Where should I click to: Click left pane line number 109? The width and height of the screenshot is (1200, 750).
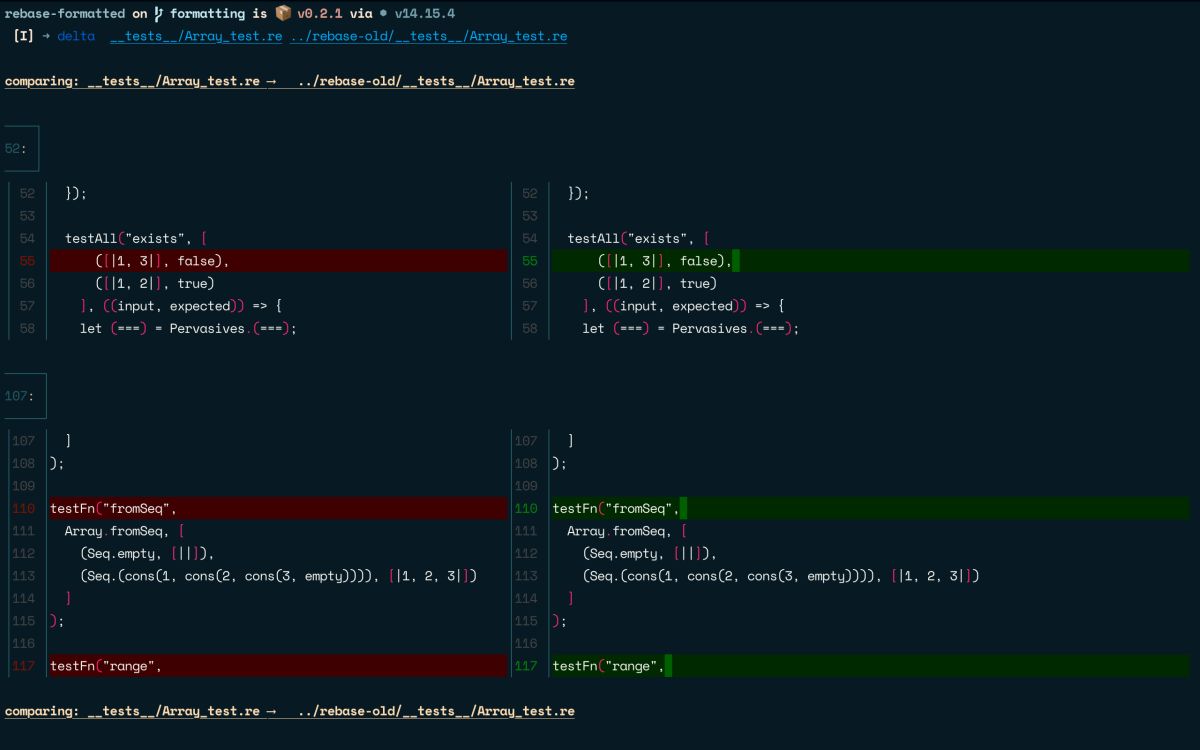click(23, 486)
